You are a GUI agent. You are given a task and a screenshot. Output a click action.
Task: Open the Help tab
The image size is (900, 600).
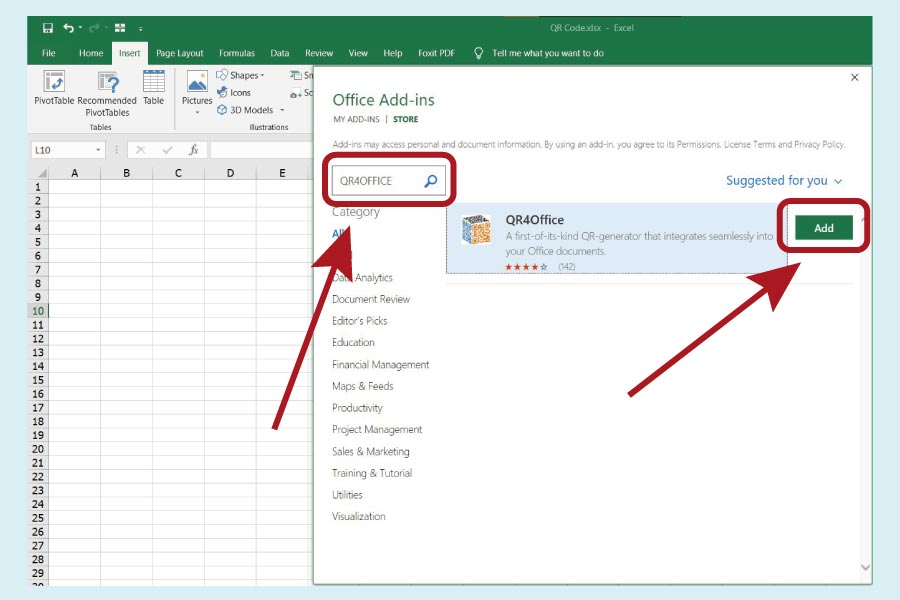pyautogui.click(x=393, y=53)
